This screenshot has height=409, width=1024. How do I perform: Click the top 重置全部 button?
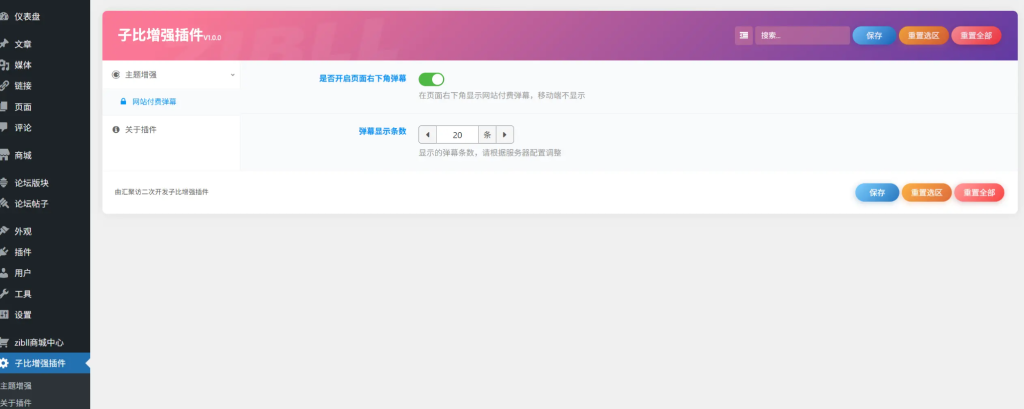(x=976, y=35)
